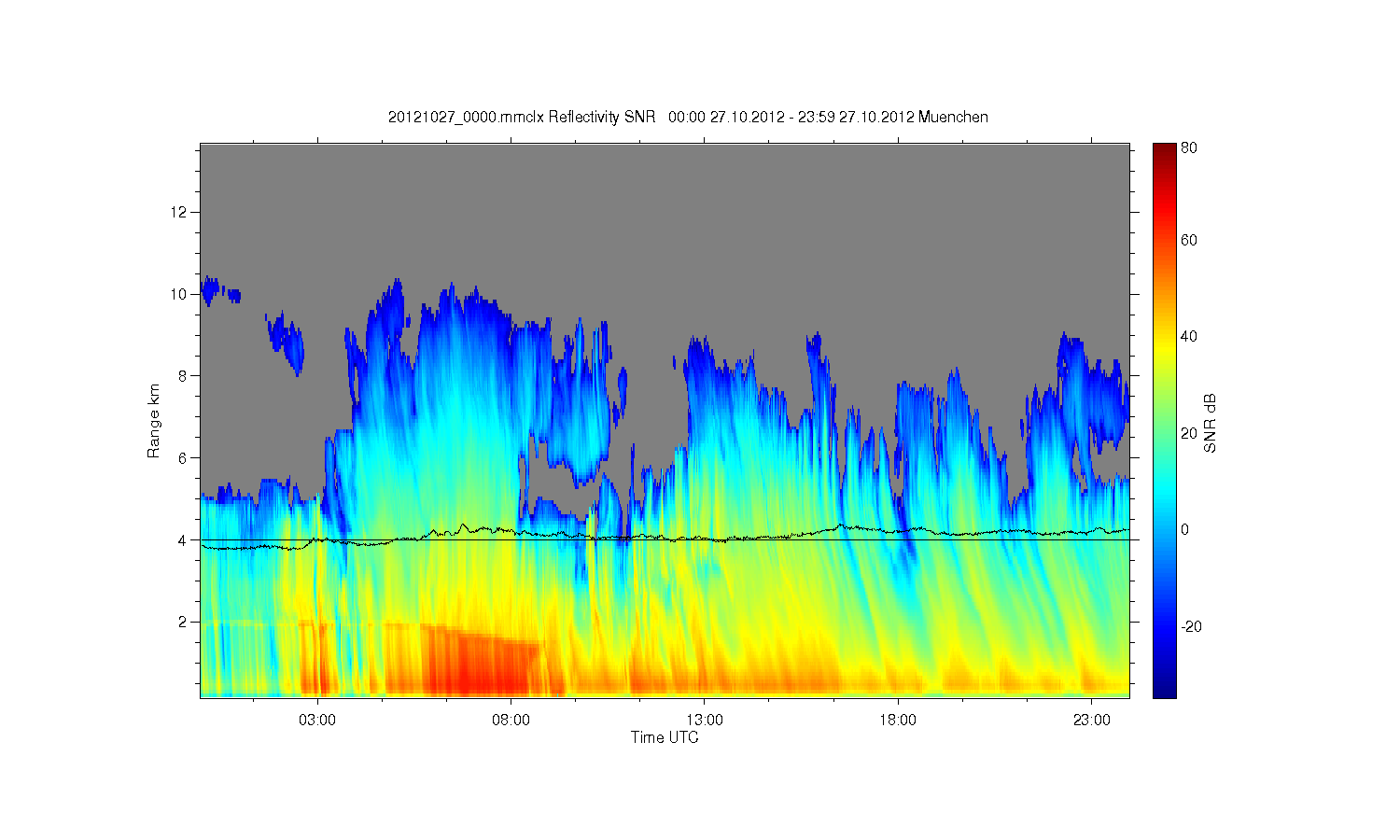
Task: Click the 12 km range tick label
Action: [x=179, y=213]
